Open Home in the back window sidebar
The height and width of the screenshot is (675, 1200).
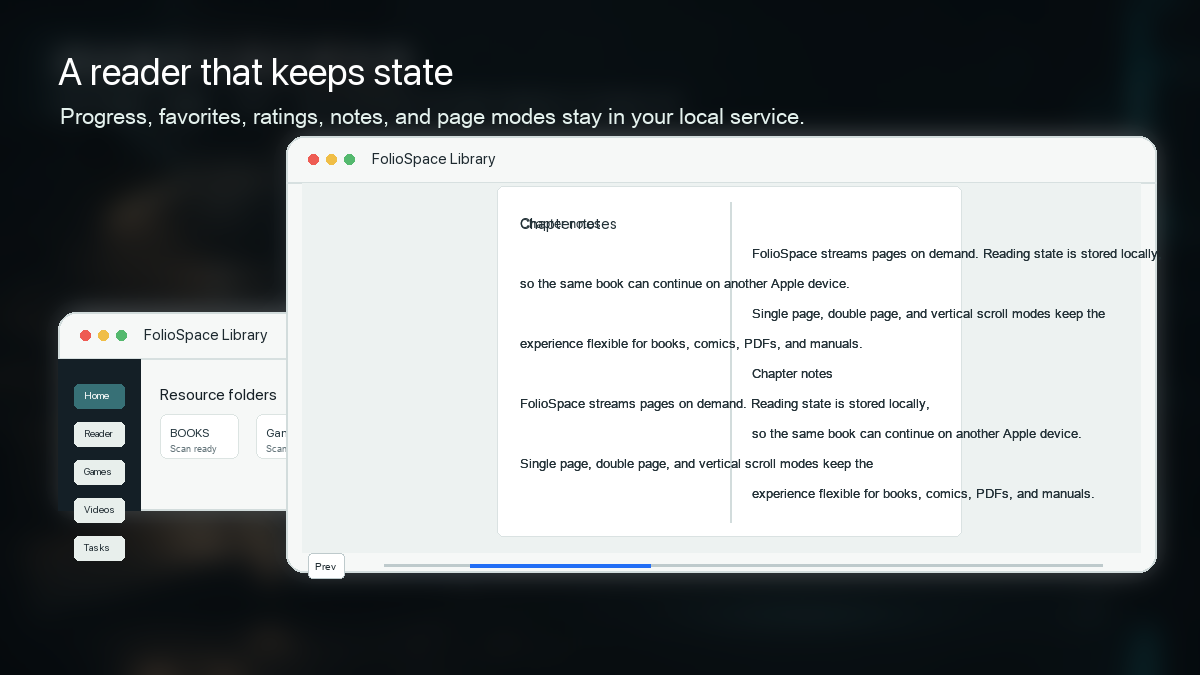pyautogui.click(x=99, y=396)
